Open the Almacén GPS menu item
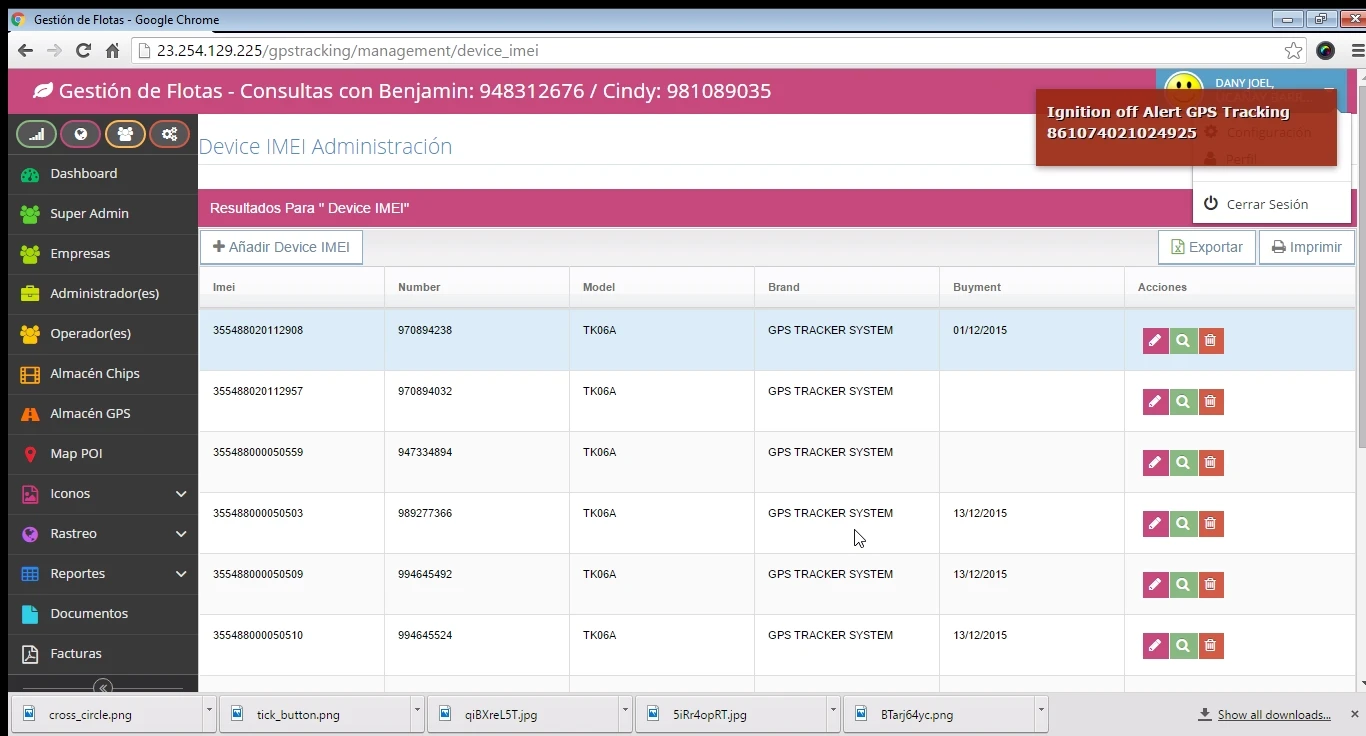The height and width of the screenshot is (736, 1366). coord(90,414)
